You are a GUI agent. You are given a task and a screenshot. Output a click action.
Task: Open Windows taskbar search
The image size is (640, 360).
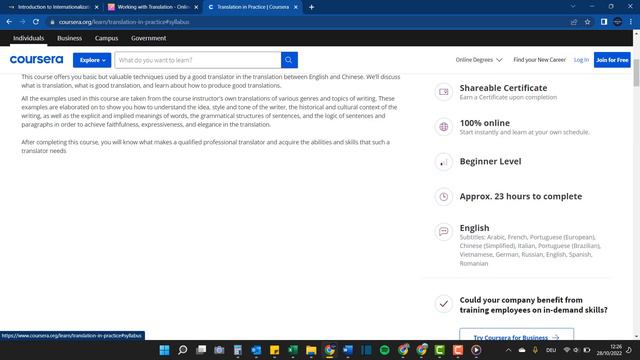tap(183, 350)
